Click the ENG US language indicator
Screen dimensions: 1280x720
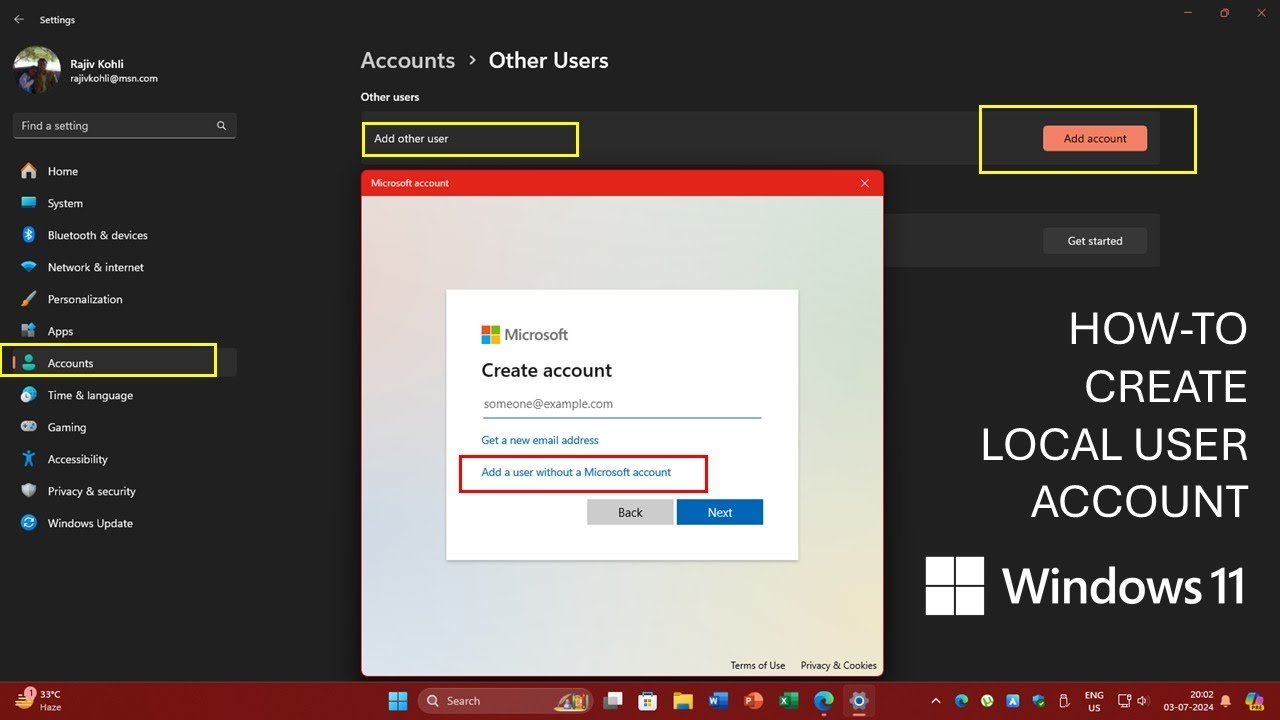[1094, 701]
